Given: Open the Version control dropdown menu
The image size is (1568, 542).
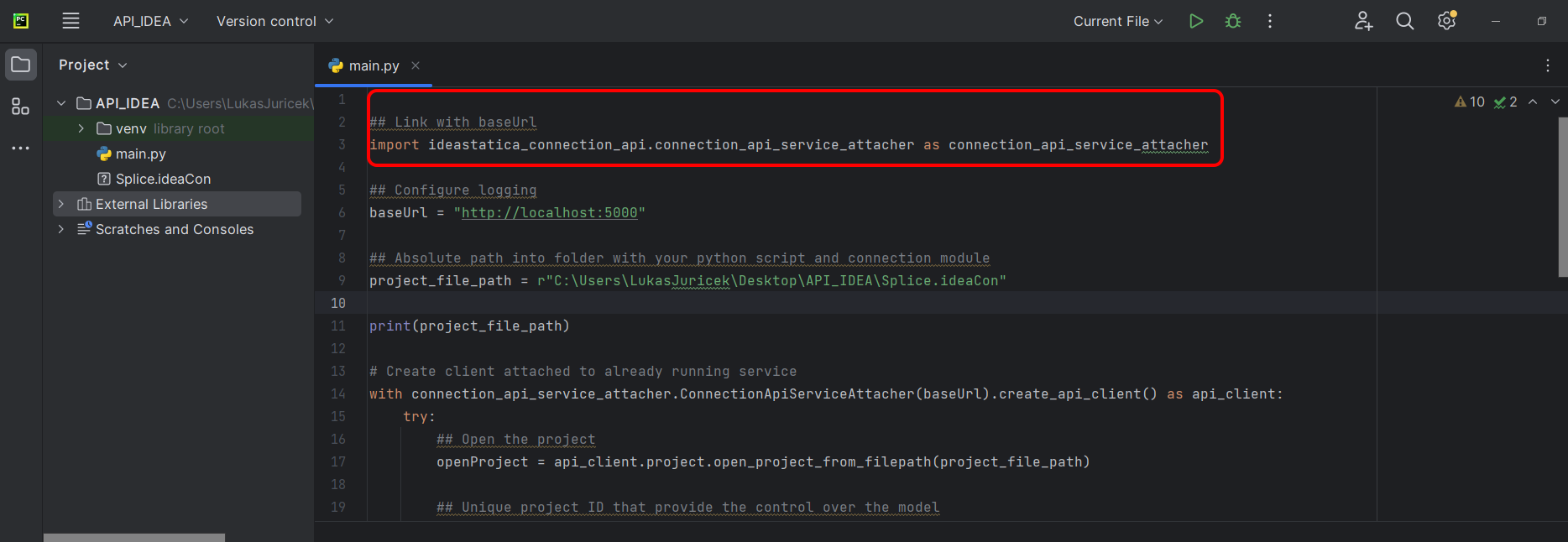Looking at the screenshot, I should click(x=274, y=21).
